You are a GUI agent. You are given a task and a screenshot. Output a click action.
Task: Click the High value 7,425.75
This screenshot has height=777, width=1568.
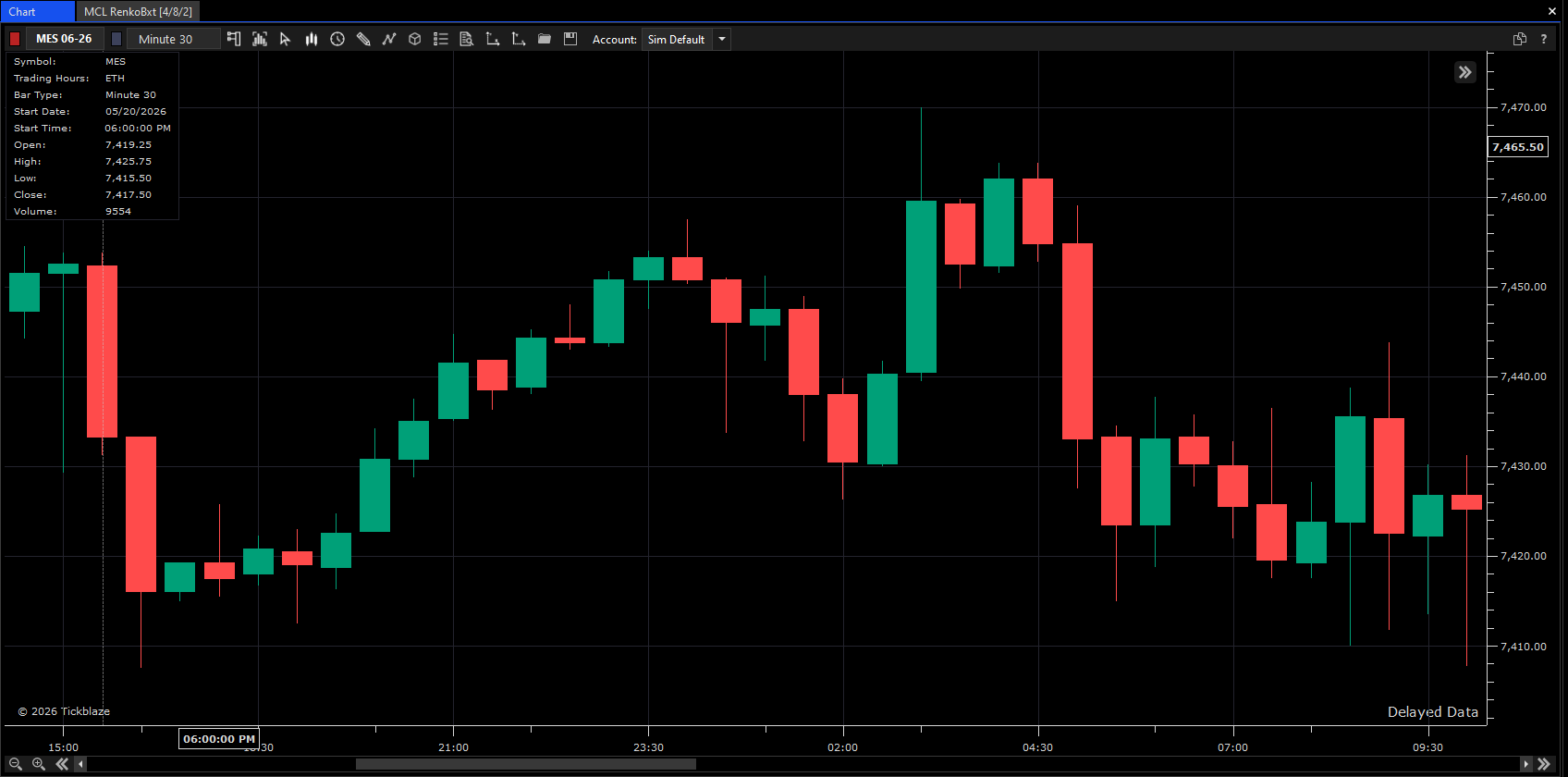click(129, 161)
